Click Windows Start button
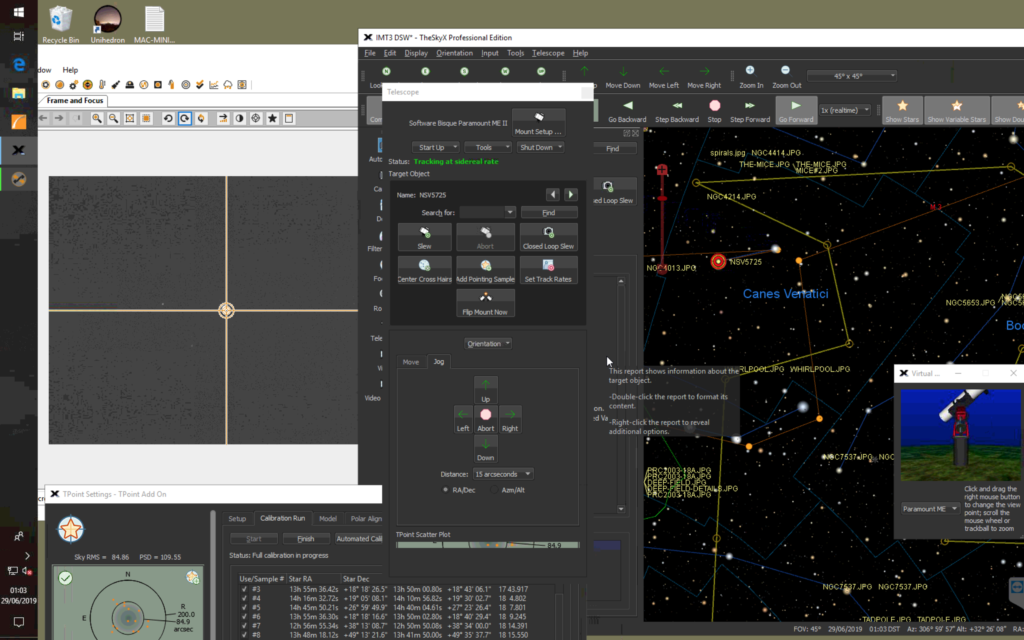The width and height of the screenshot is (1024, 640). [x=18, y=12]
